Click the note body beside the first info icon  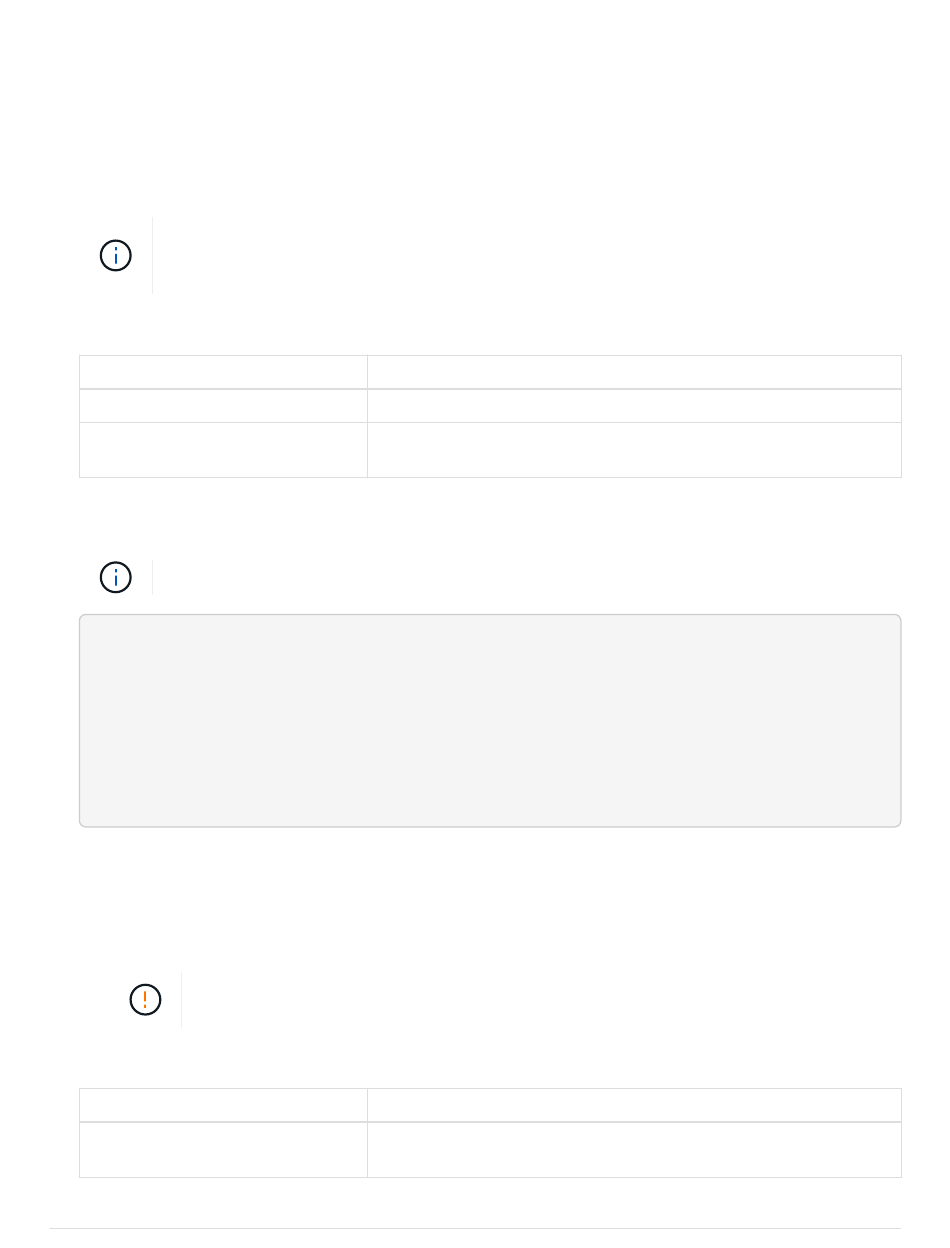(x=527, y=255)
